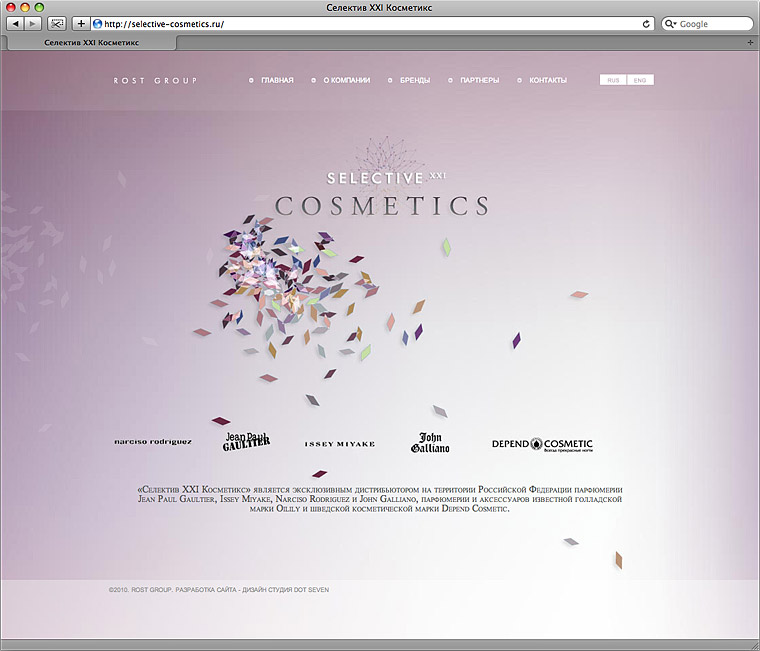760x651 pixels.
Task: Click the Depend Cosmetic brand logo
Action: click(x=542, y=444)
